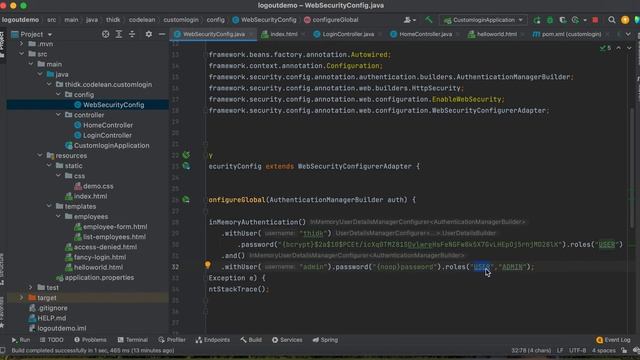Click Spring bean gutter icon at line 22
This screenshot has width=640, height=360.
click(x=186, y=155)
